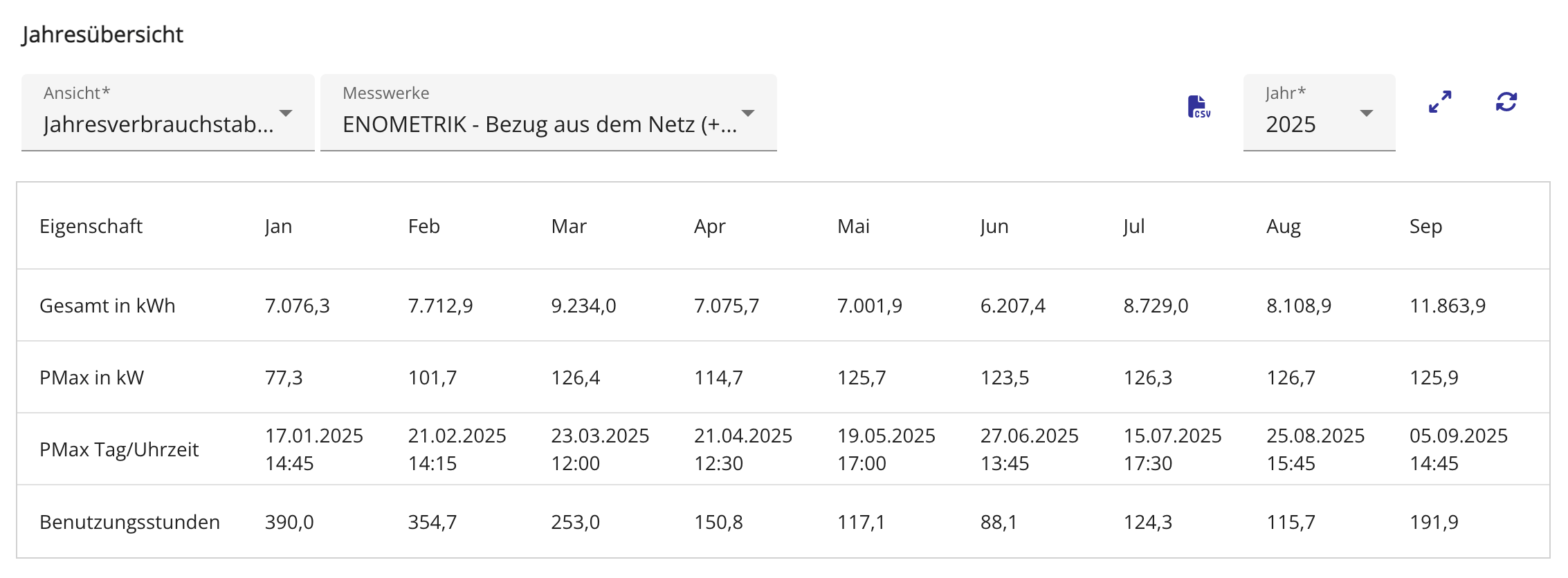Click the Ansicht dropdown arrow
This screenshot has height=578, width=1568.
point(287,112)
